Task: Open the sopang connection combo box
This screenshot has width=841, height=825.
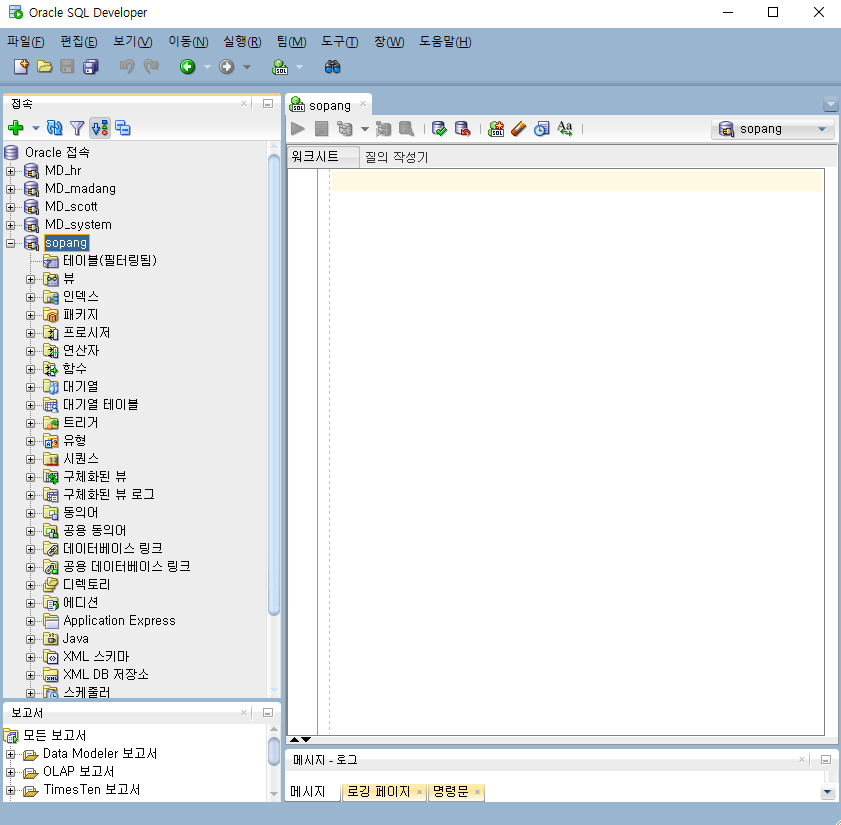Action: [772, 129]
